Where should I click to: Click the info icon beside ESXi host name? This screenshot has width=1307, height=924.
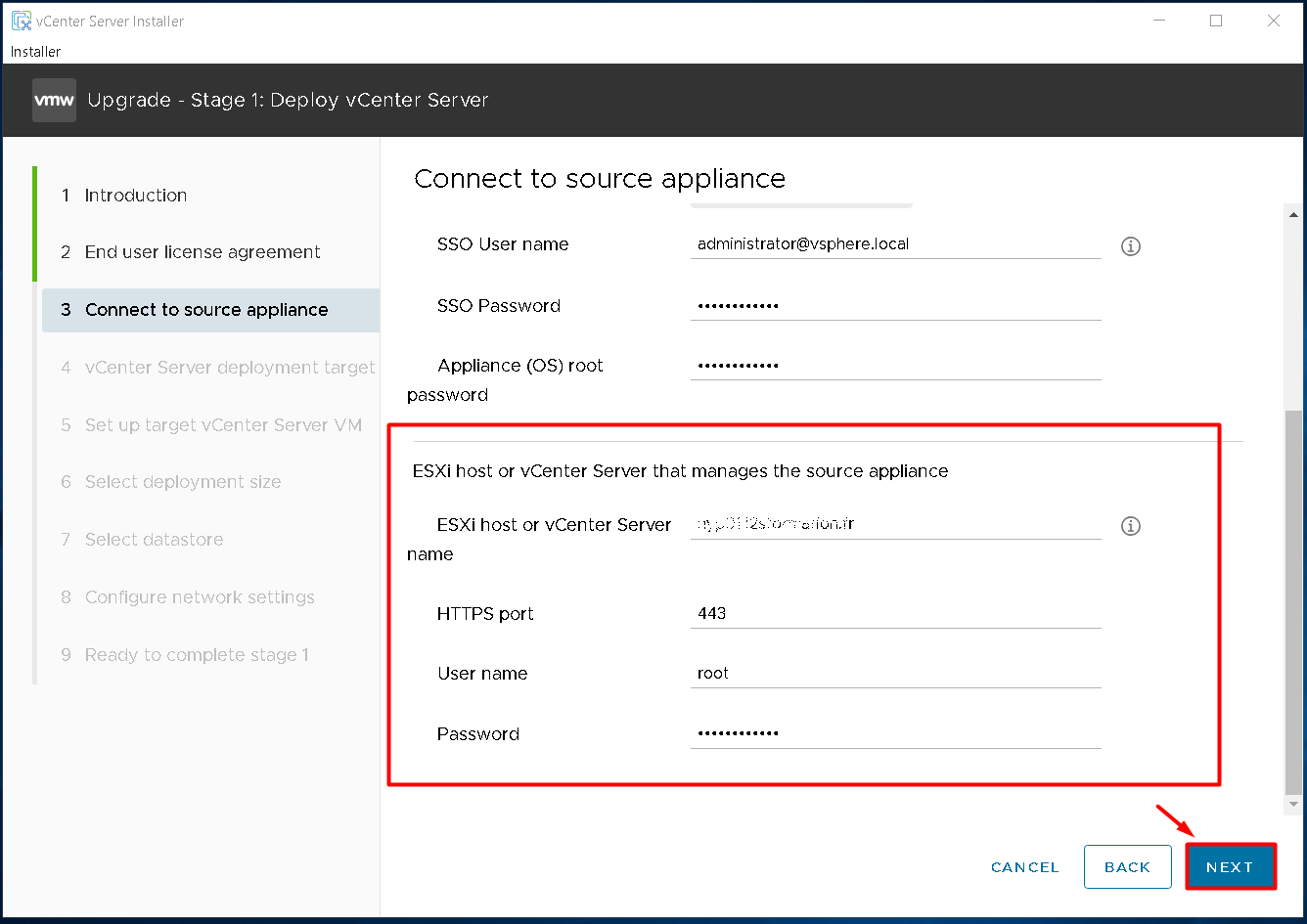(x=1131, y=526)
